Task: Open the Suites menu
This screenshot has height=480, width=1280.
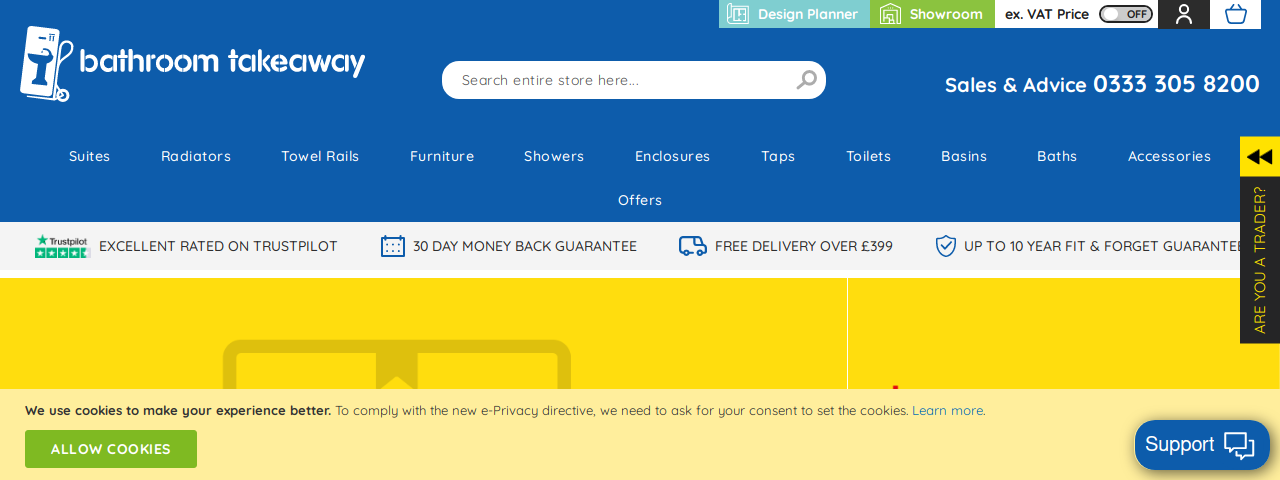Action: point(90,156)
